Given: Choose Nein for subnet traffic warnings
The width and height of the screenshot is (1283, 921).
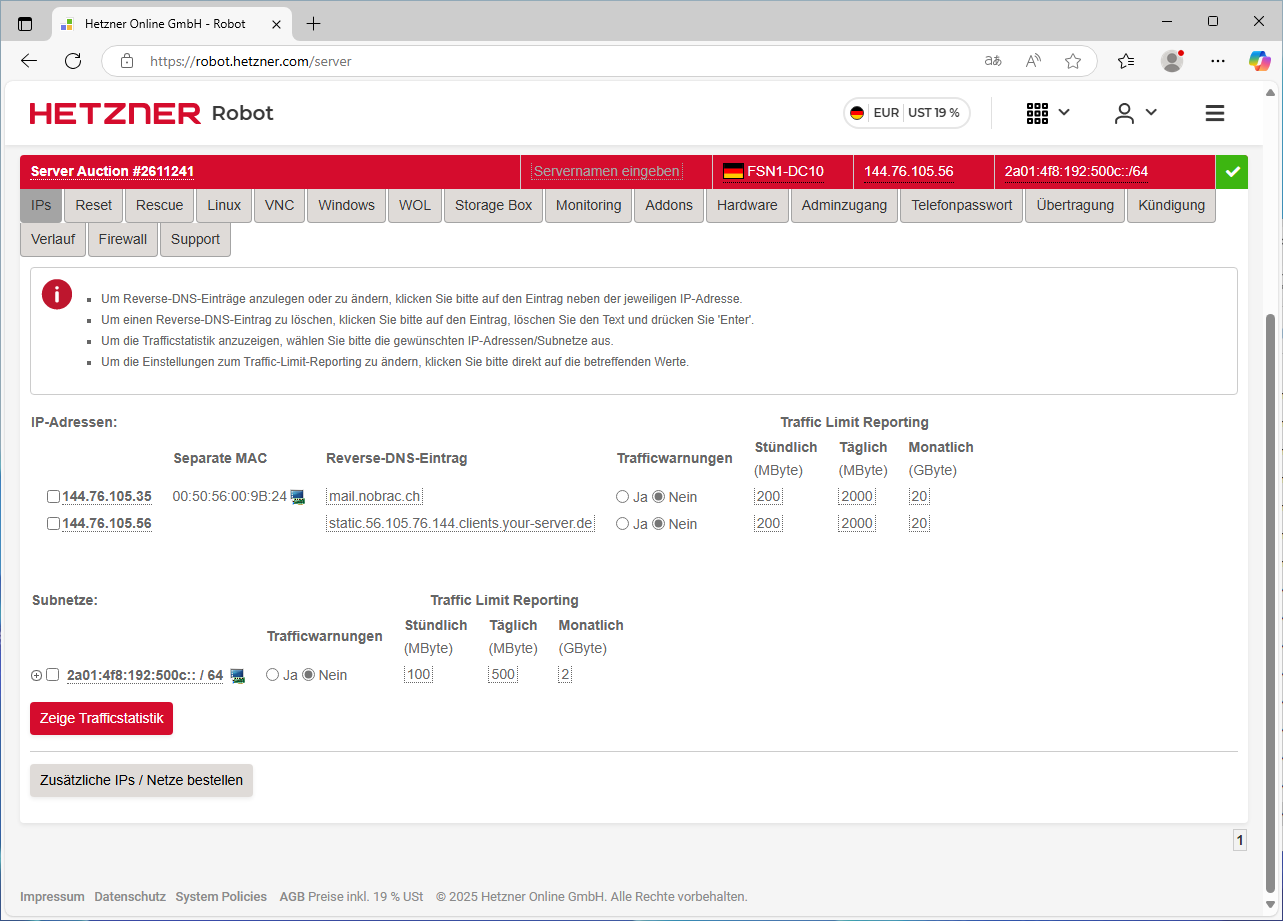Looking at the screenshot, I should [x=308, y=675].
